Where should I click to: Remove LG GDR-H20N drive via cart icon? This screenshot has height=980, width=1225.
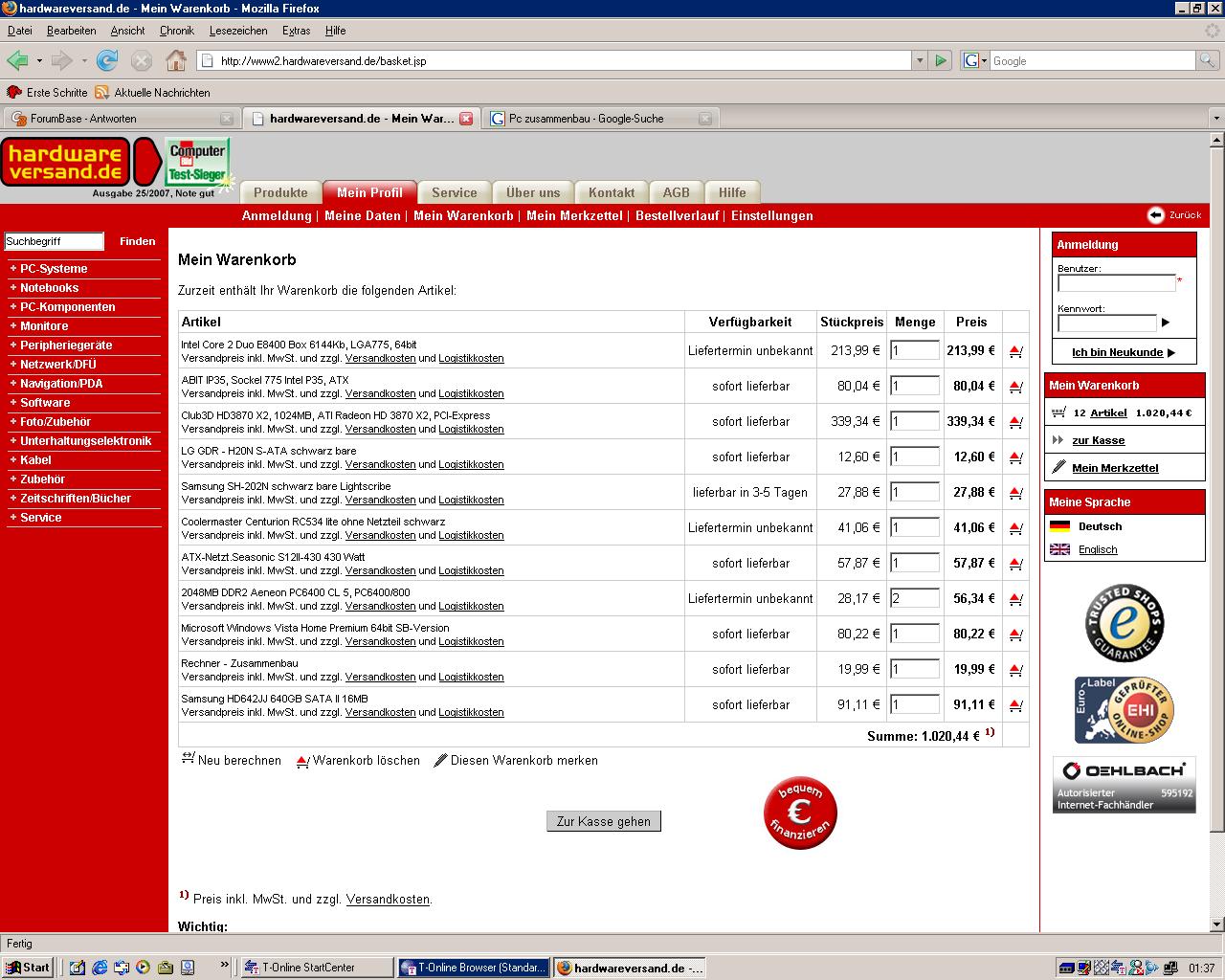tap(1015, 457)
